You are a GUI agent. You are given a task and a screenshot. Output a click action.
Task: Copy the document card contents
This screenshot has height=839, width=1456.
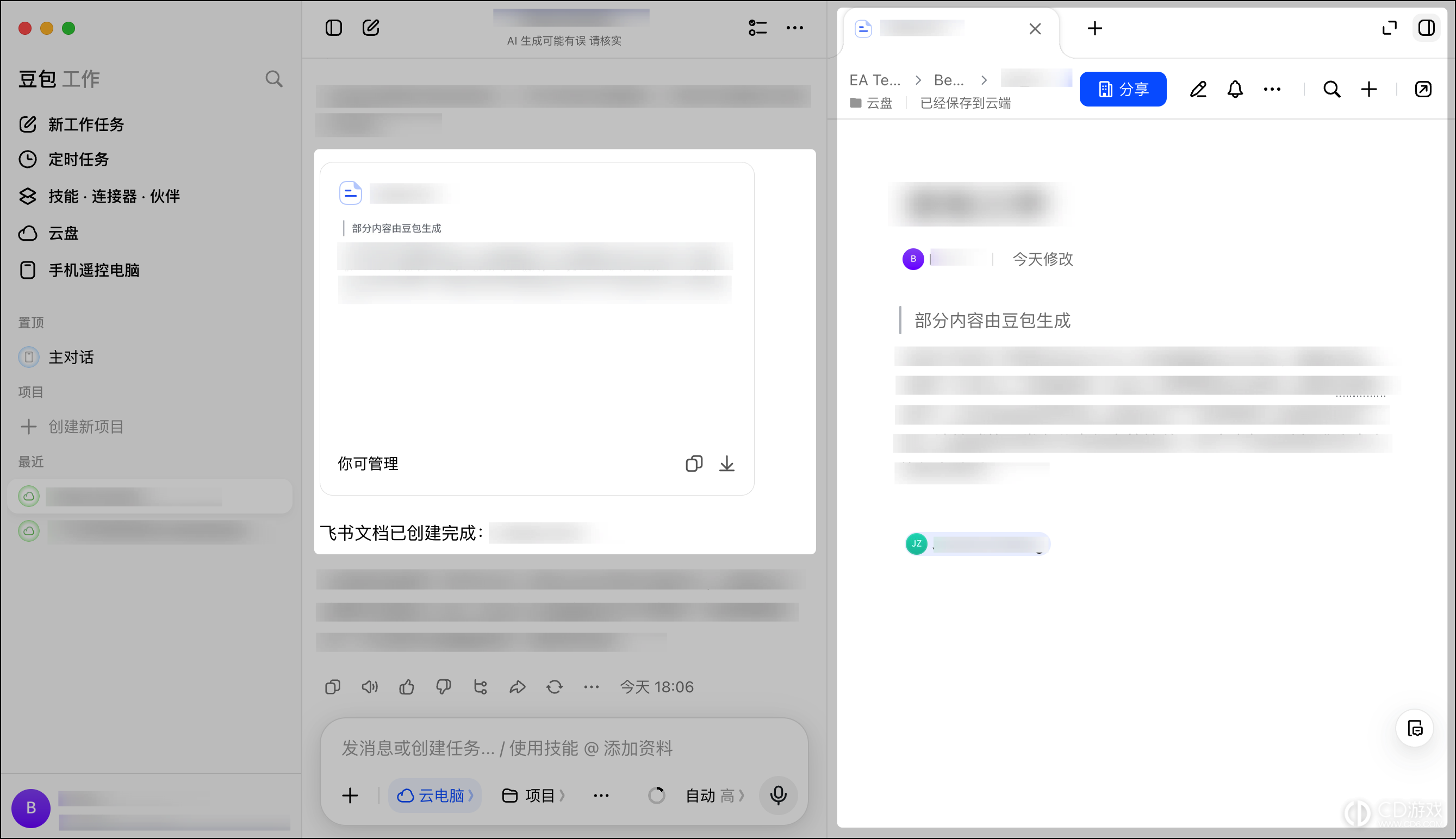tap(694, 464)
